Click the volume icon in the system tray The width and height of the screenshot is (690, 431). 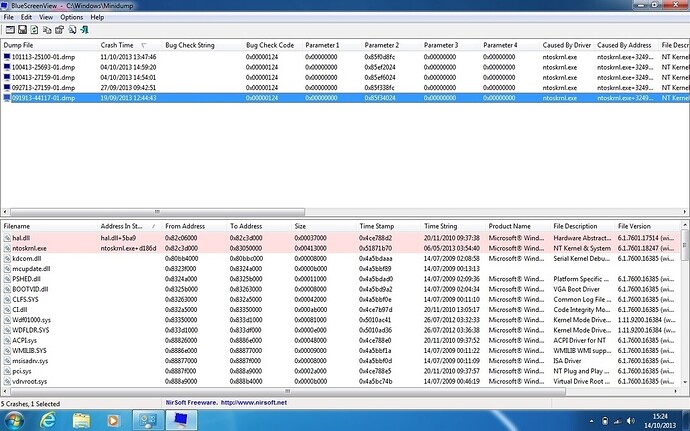[631, 421]
